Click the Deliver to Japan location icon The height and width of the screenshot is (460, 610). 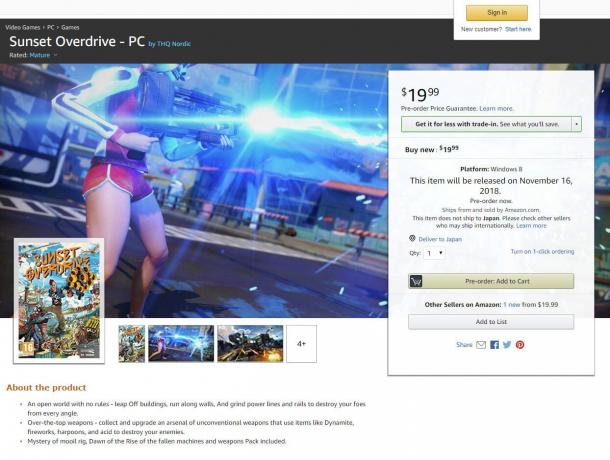click(412, 239)
